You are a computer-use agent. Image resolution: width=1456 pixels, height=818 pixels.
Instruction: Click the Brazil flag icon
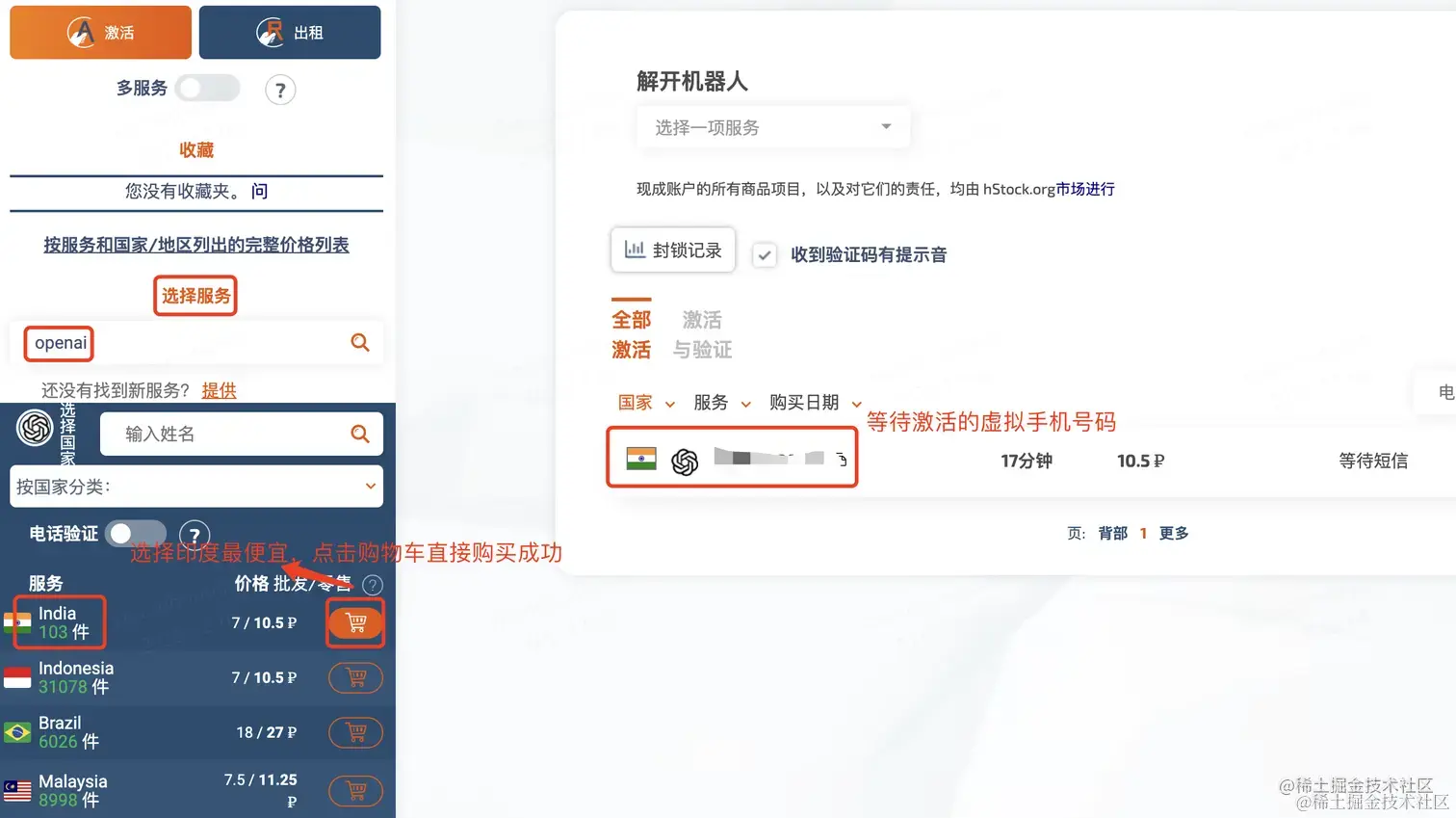tap(17, 732)
